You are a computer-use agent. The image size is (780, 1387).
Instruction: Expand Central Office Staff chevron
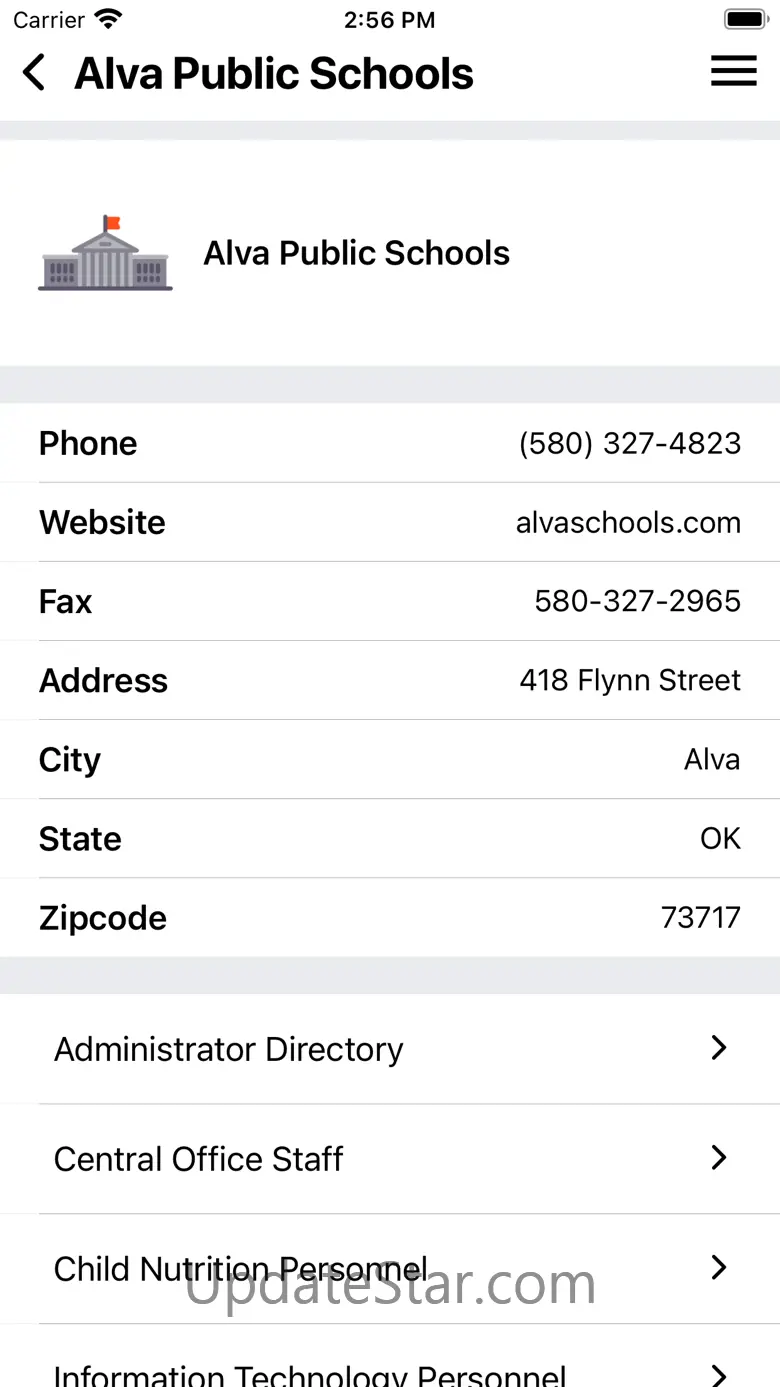pyautogui.click(x=718, y=1158)
